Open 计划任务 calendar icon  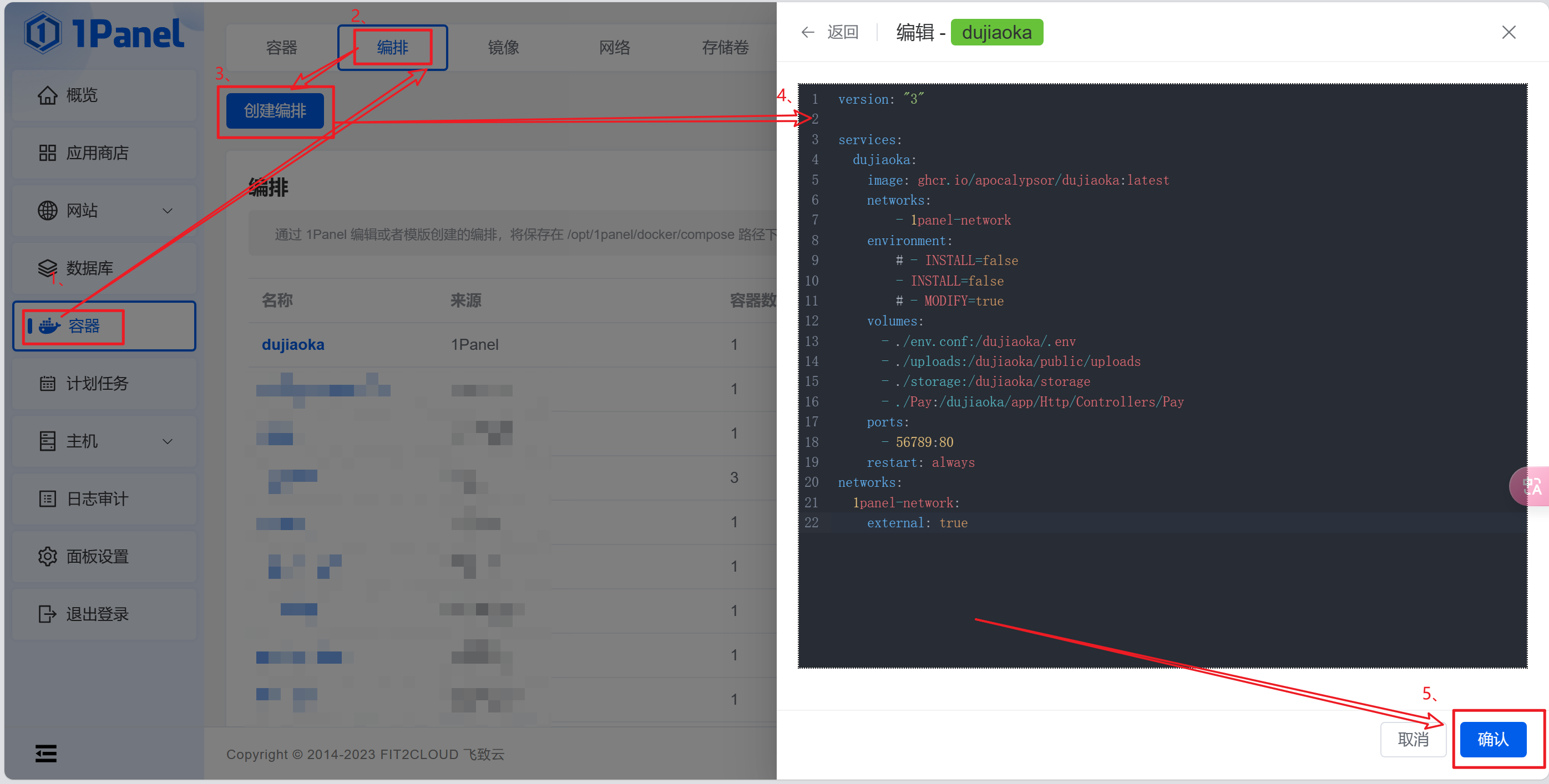pos(48,383)
